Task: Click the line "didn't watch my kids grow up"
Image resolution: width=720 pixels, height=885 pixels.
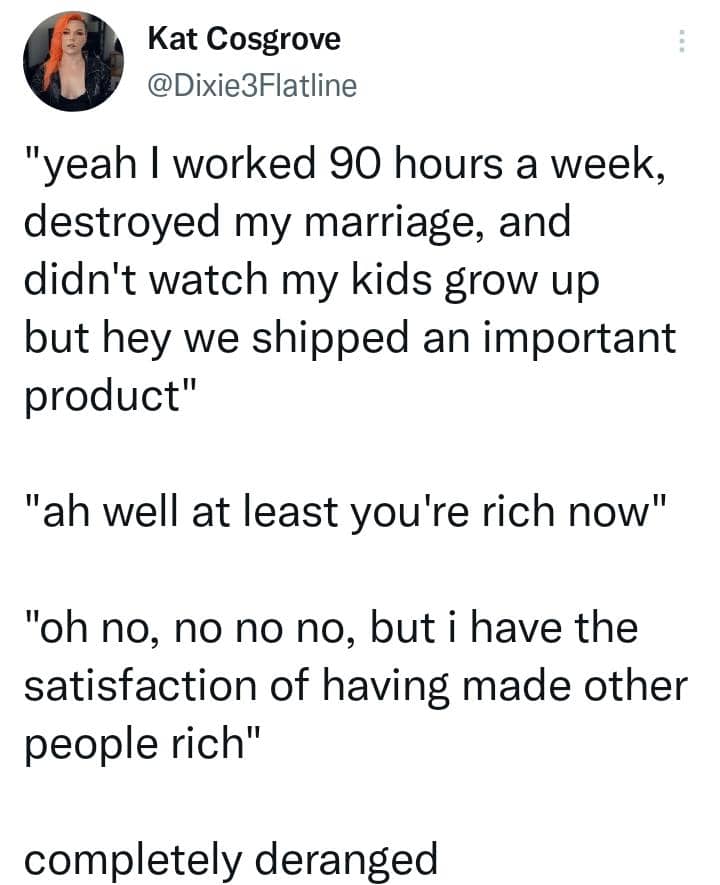Action: tap(311, 275)
